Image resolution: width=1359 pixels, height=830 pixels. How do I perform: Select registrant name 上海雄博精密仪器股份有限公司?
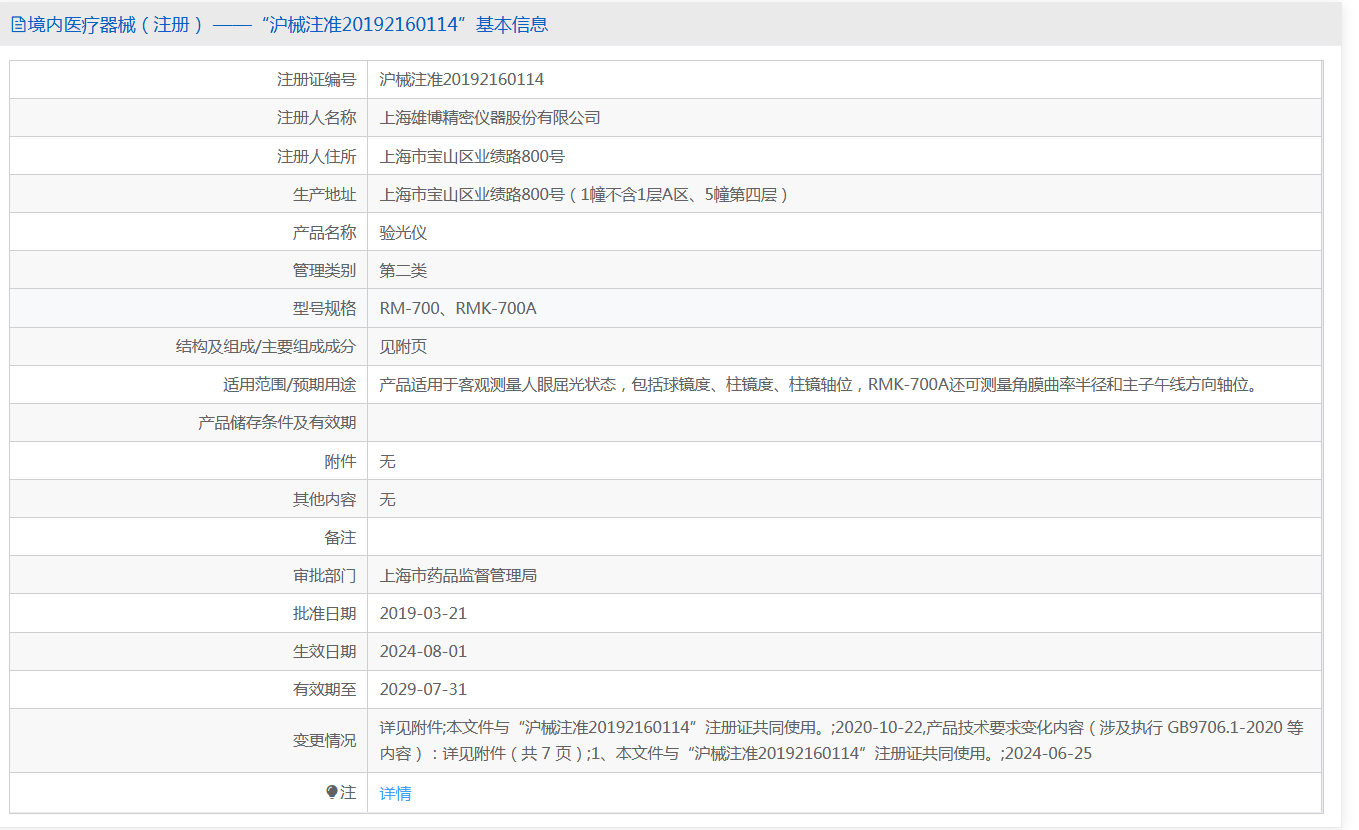coord(490,117)
